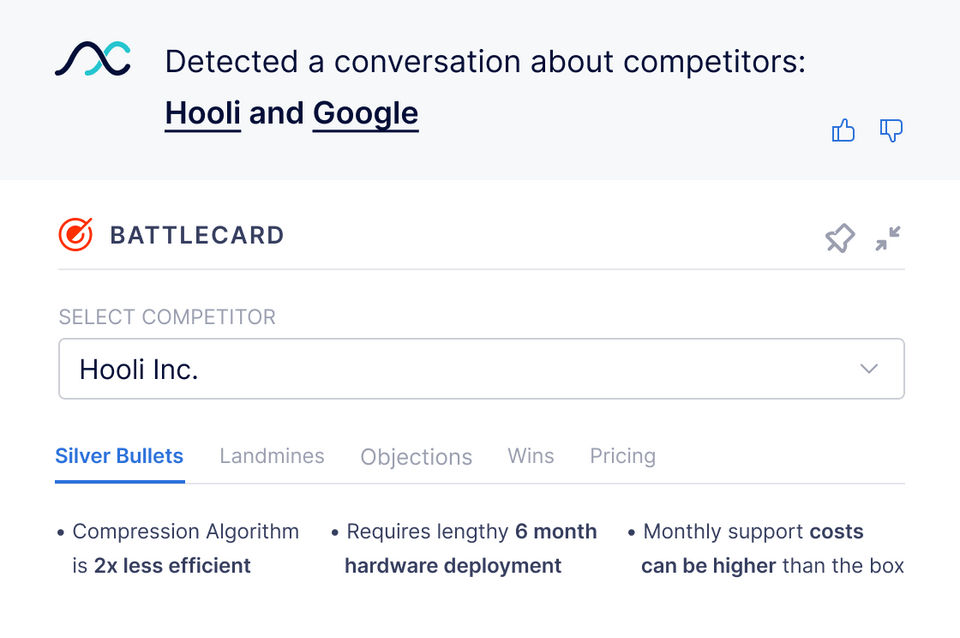Open the Objections tab
This screenshot has width=960, height=638.
[x=416, y=457]
